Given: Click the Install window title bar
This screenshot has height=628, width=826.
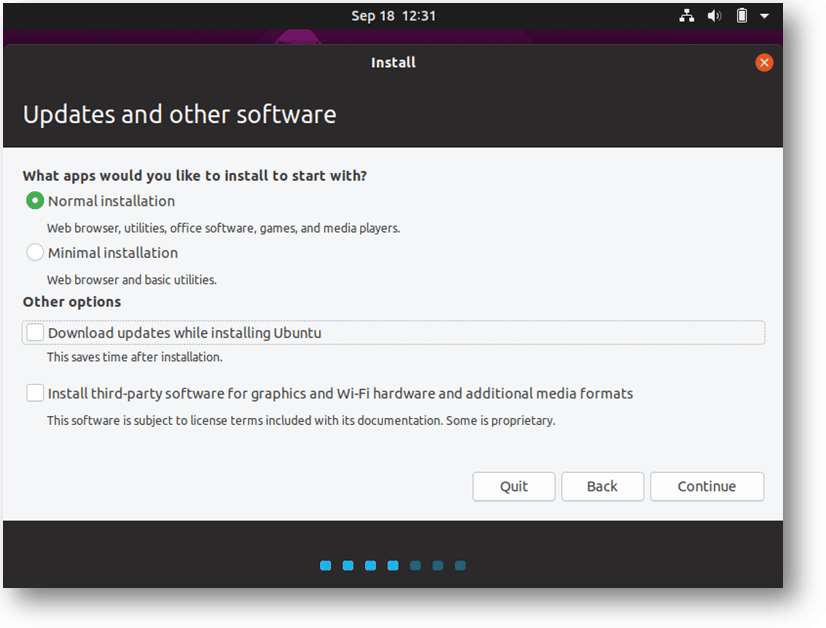Looking at the screenshot, I should [393, 63].
